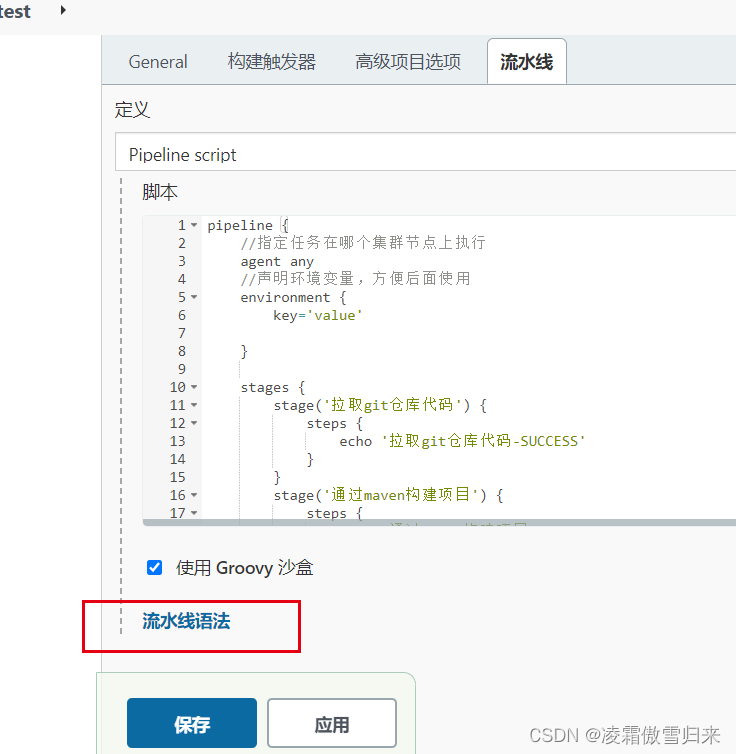Open the 流水线语法 link
736x754 pixels.
click(186, 621)
